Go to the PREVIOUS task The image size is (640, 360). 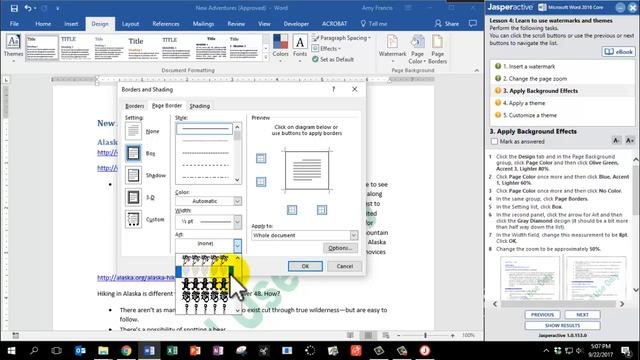(542, 315)
